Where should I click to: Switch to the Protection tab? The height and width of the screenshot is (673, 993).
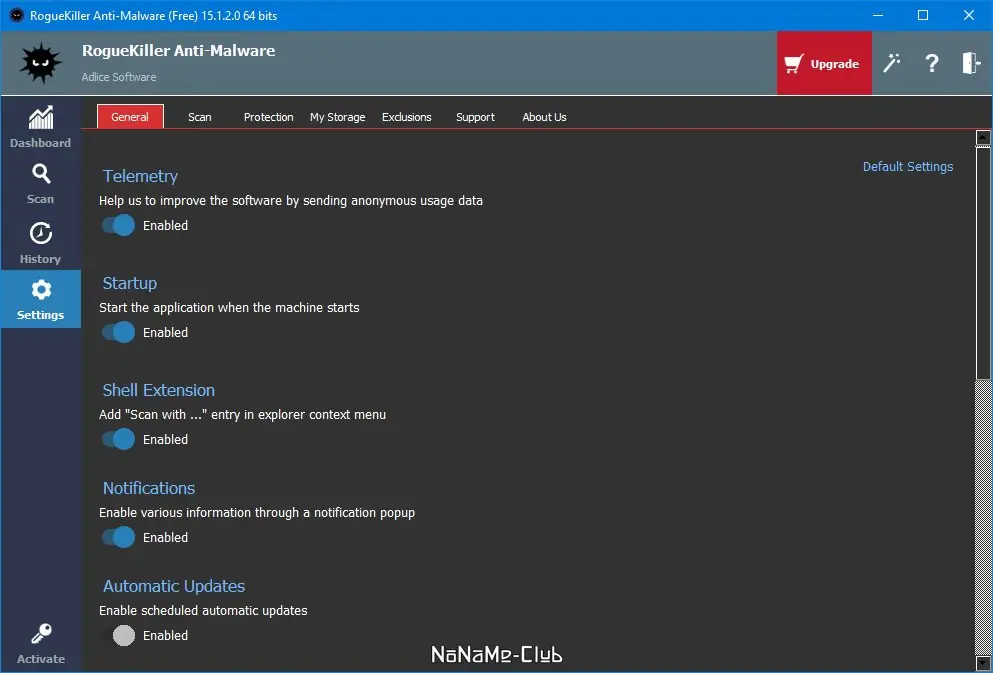click(269, 117)
